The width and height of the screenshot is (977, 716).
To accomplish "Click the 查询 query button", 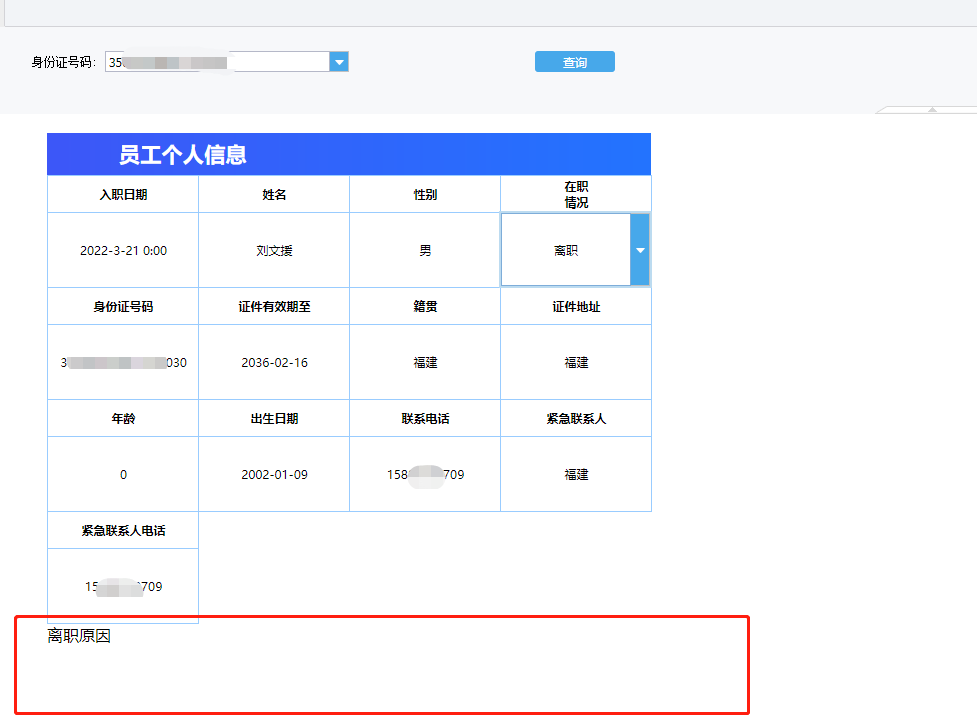I will [574, 62].
